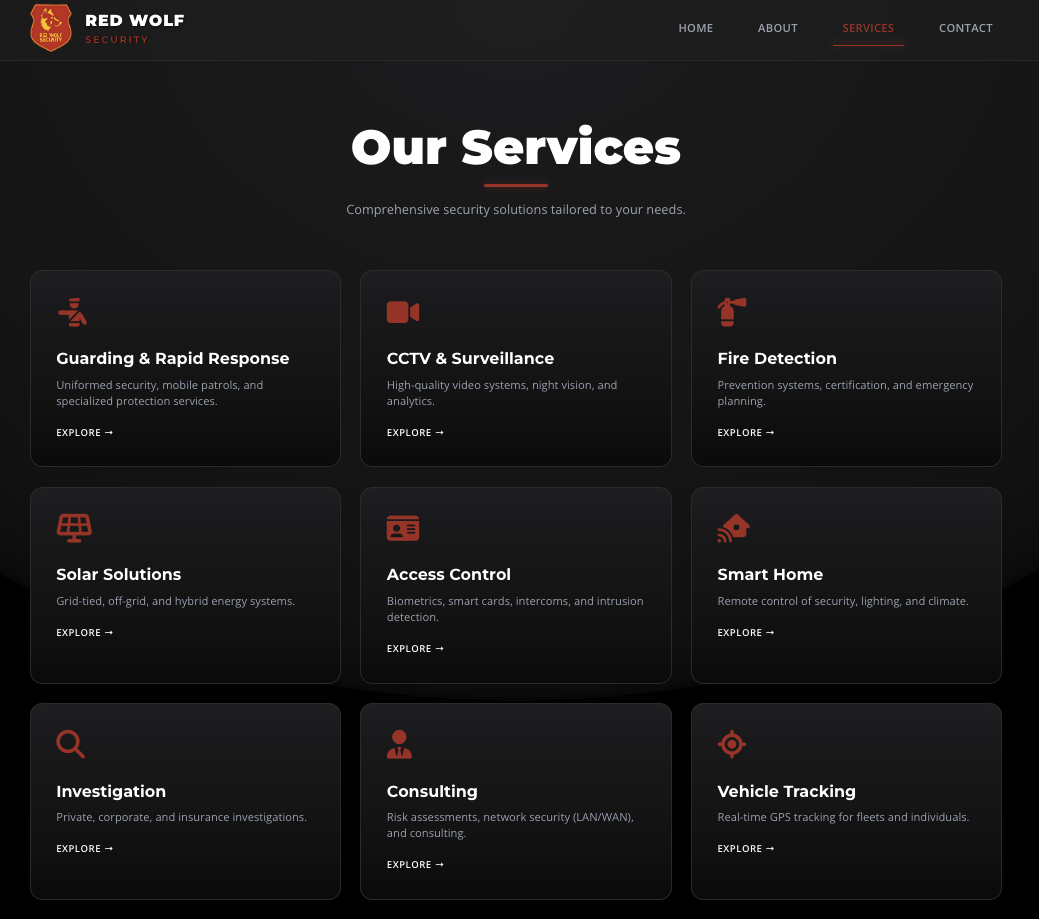Click 'Remote control of security' description
The image size is (1039, 919).
tap(843, 601)
